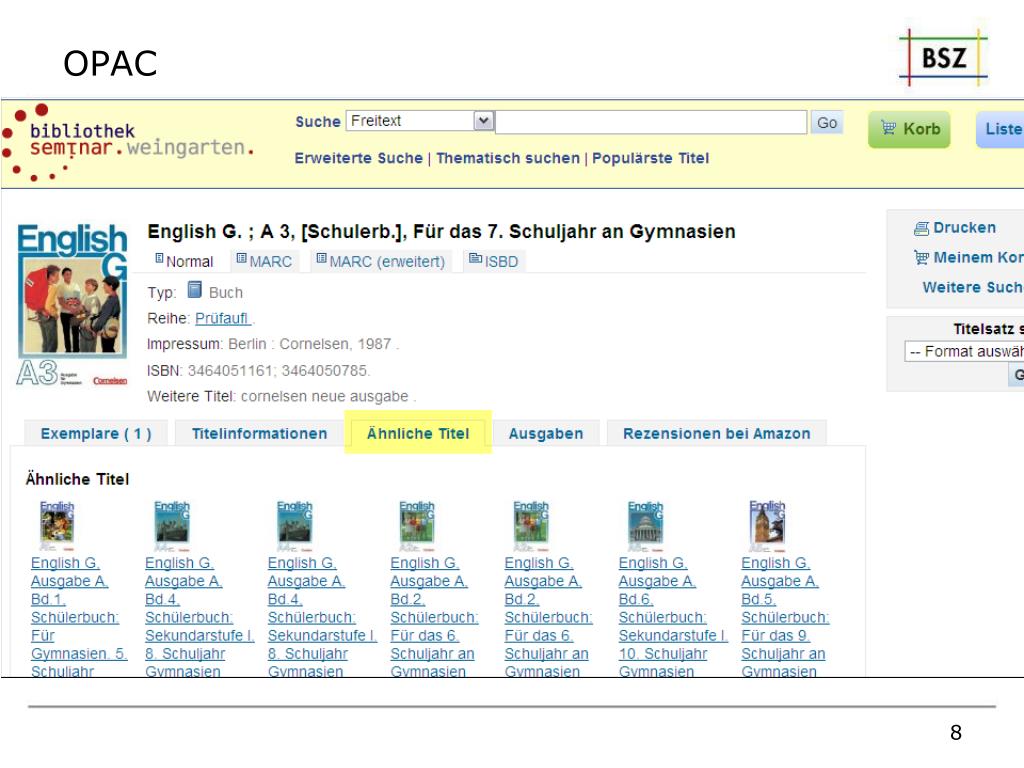This screenshot has width=1024, height=768.
Task: Click the search text input field
Action: pos(651,122)
